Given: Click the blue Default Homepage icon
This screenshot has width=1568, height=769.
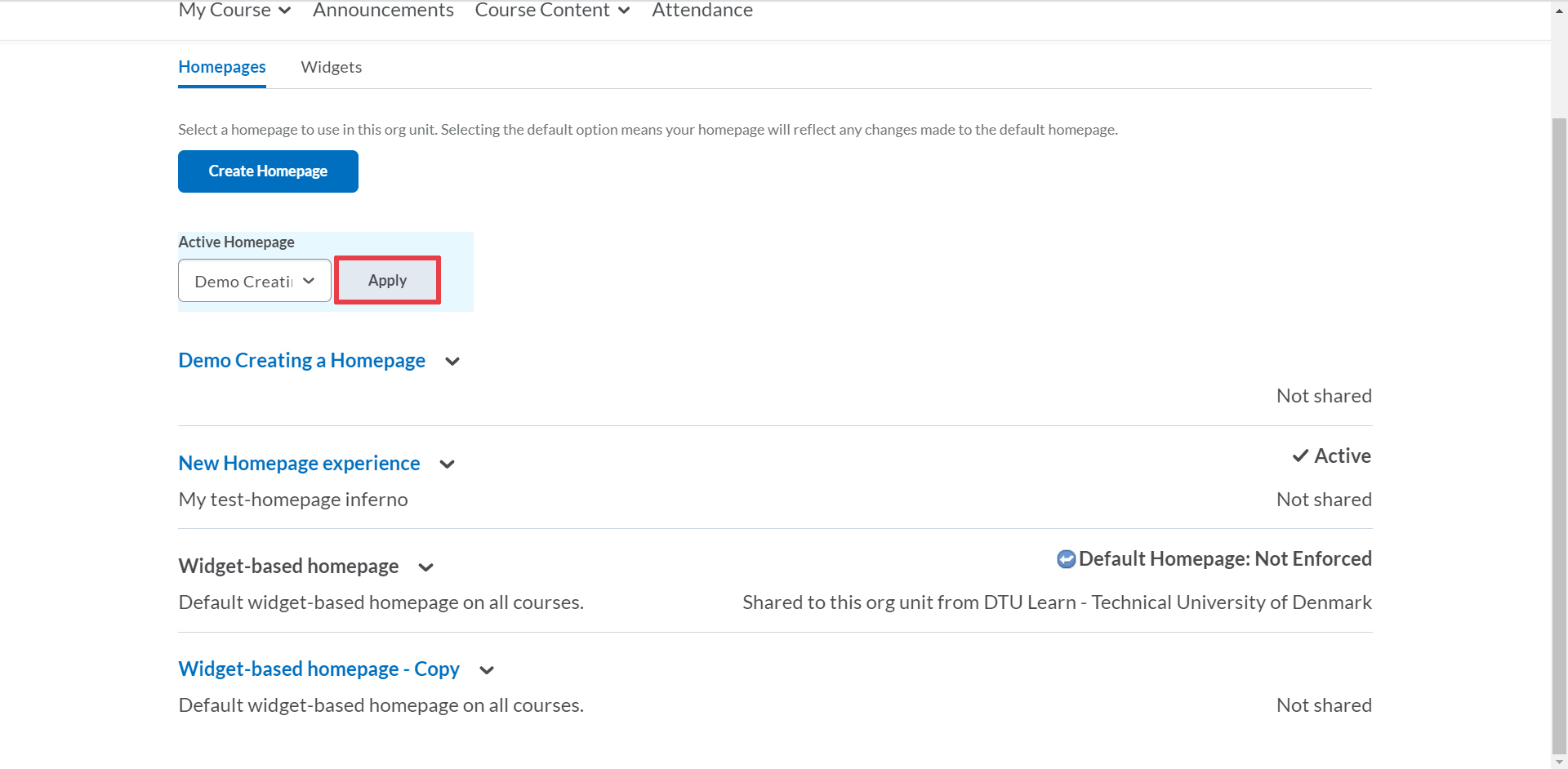Looking at the screenshot, I should coord(1066,559).
